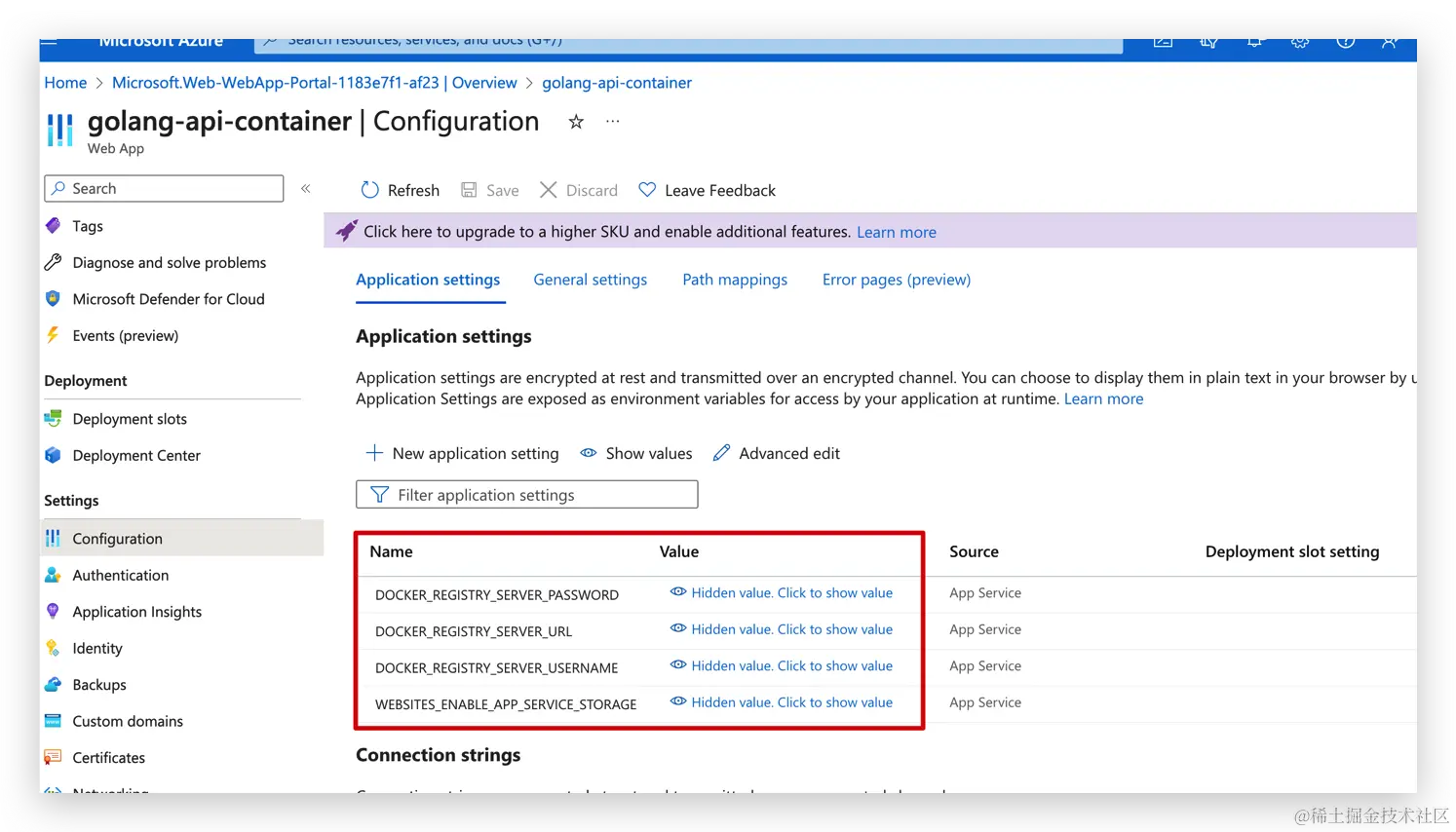Image resolution: width=1456 pixels, height=832 pixels.
Task: Click the Deployment slots icon
Action: [53, 419]
